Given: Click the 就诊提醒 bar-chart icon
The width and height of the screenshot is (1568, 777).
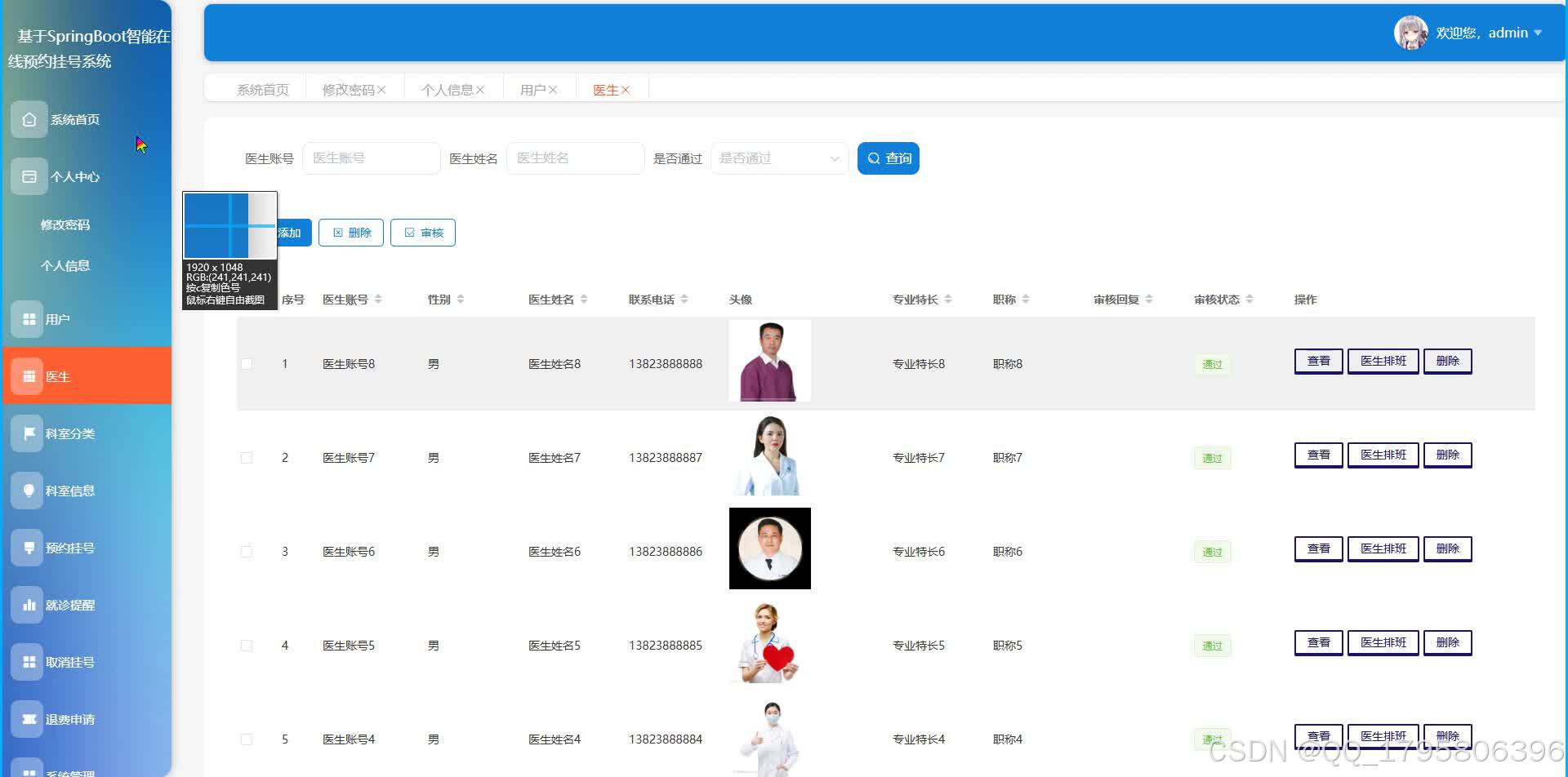Looking at the screenshot, I should click(29, 605).
